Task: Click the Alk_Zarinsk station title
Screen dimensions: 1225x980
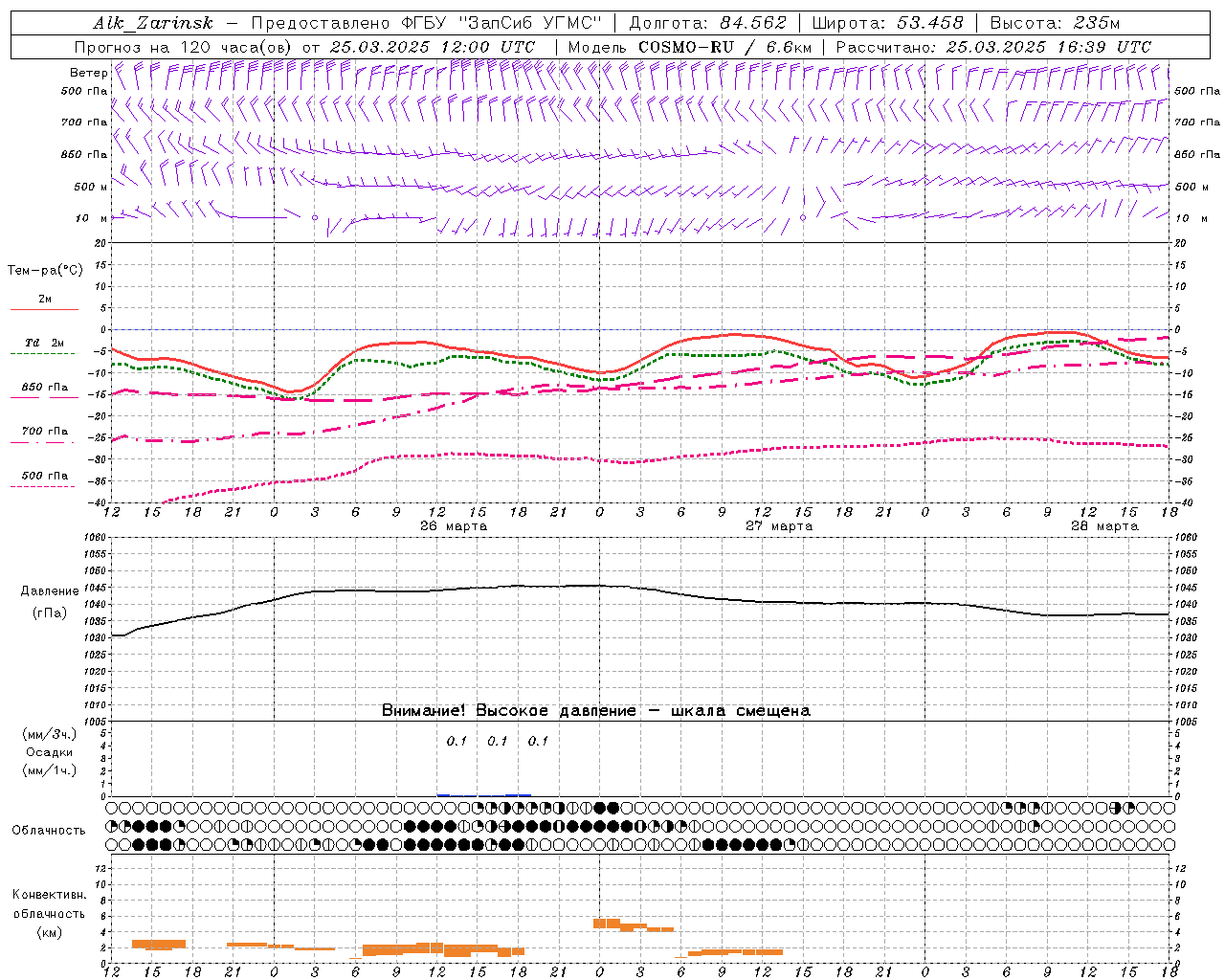Action: (153, 24)
